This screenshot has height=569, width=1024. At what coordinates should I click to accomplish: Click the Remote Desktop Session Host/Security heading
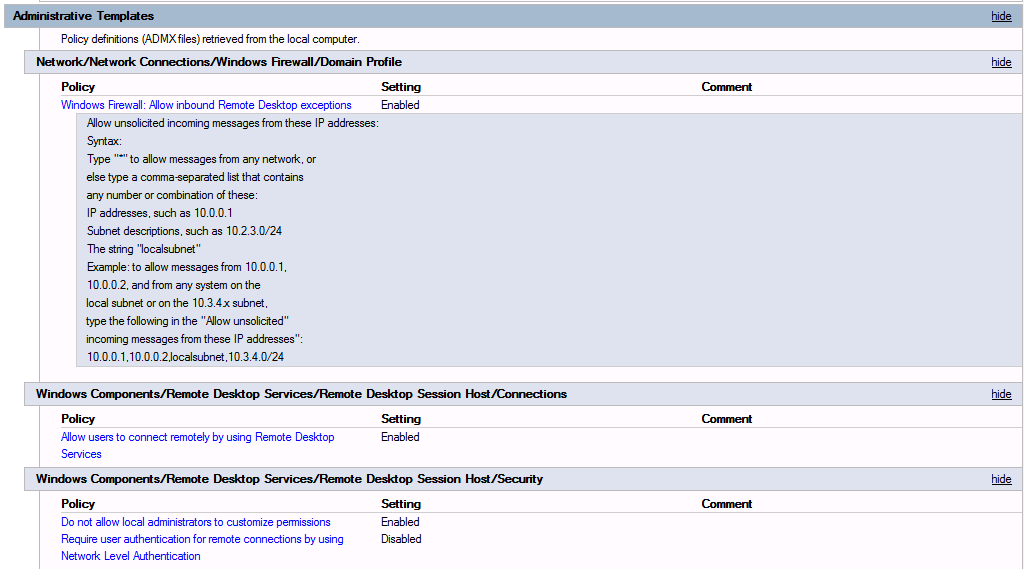(x=289, y=479)
